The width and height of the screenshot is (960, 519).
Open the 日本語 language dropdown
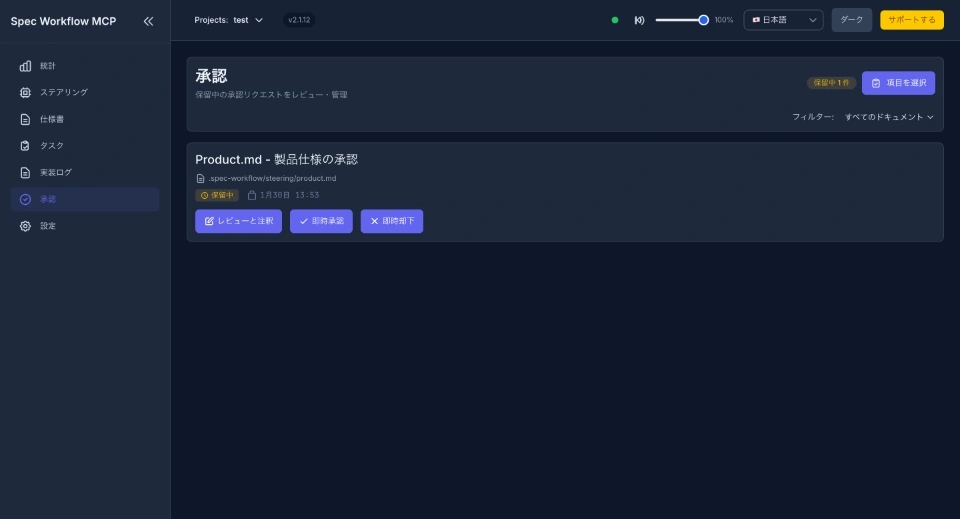(x=783, y=20)
